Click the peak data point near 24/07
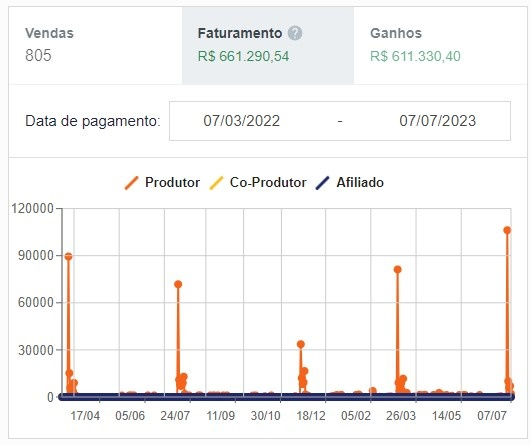531x445 pixels. [x=178, y=284]
